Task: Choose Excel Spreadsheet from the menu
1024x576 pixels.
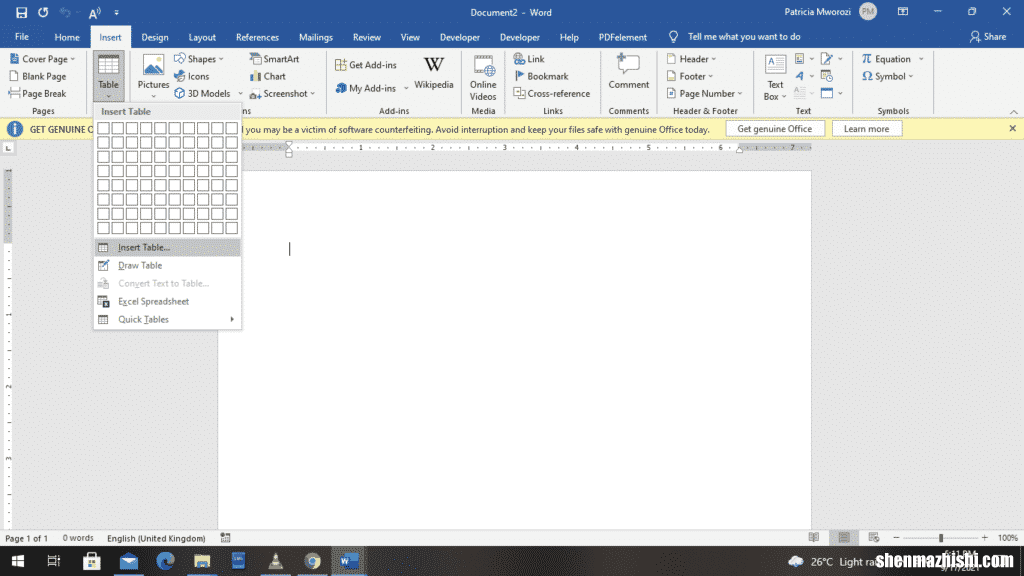Action: point(167,302)
